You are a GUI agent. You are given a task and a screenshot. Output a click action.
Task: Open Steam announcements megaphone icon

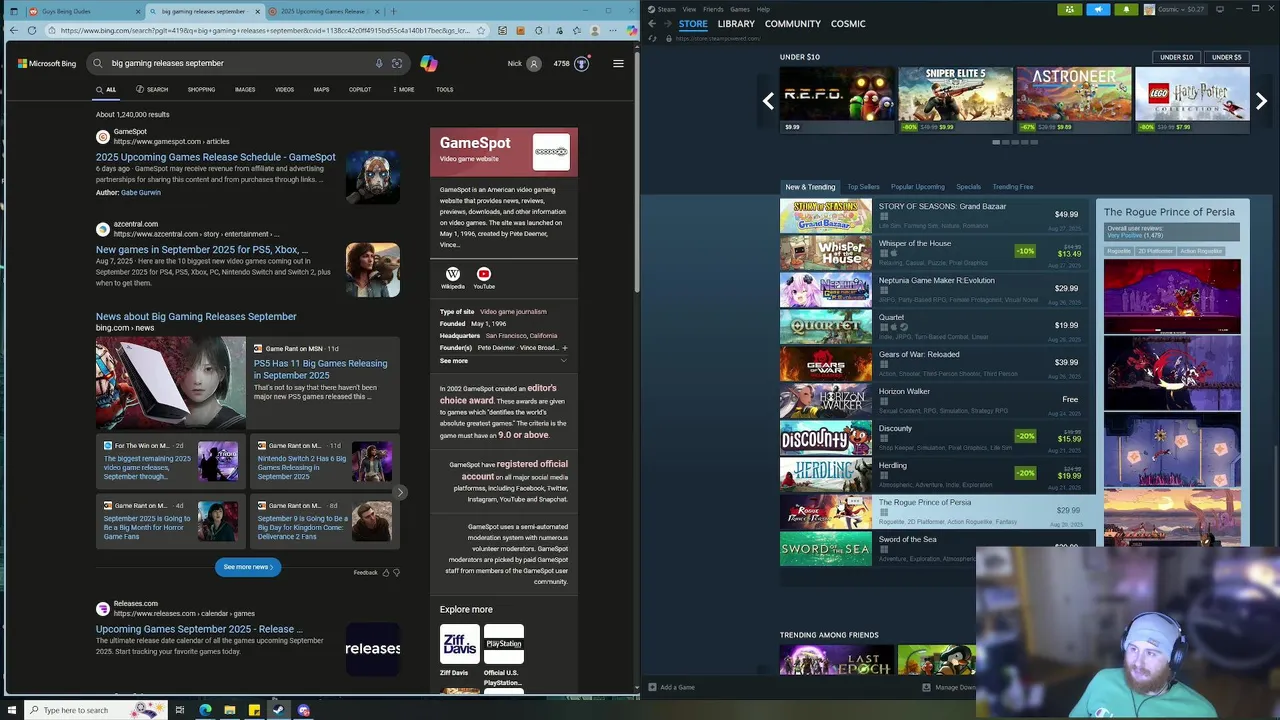pyautogui.click(x=1098, y=9)
